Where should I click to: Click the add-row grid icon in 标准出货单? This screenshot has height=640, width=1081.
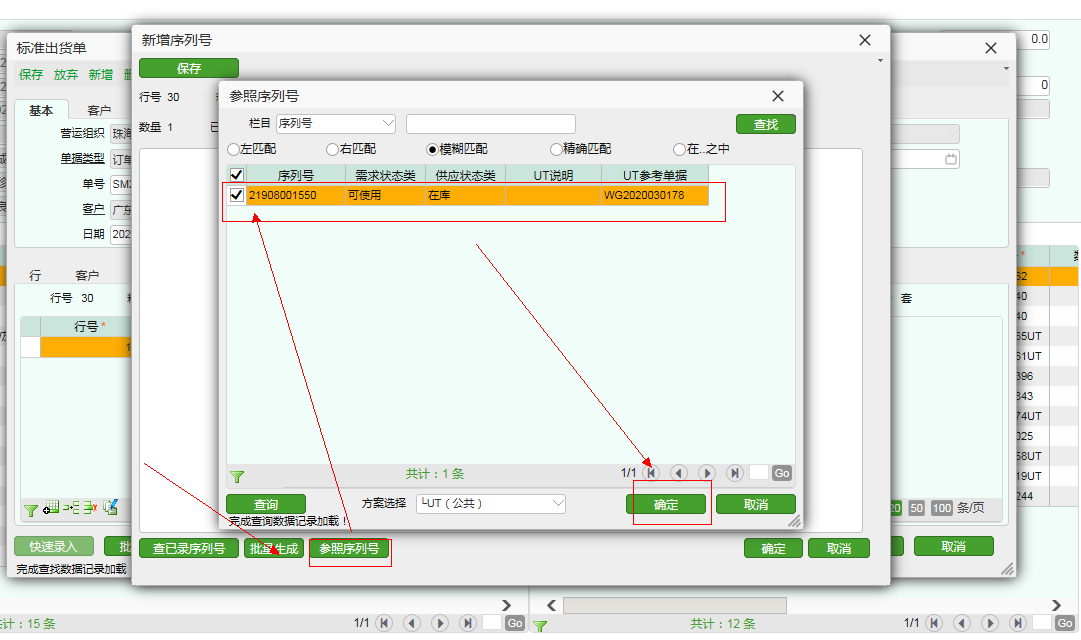point(51,508)
